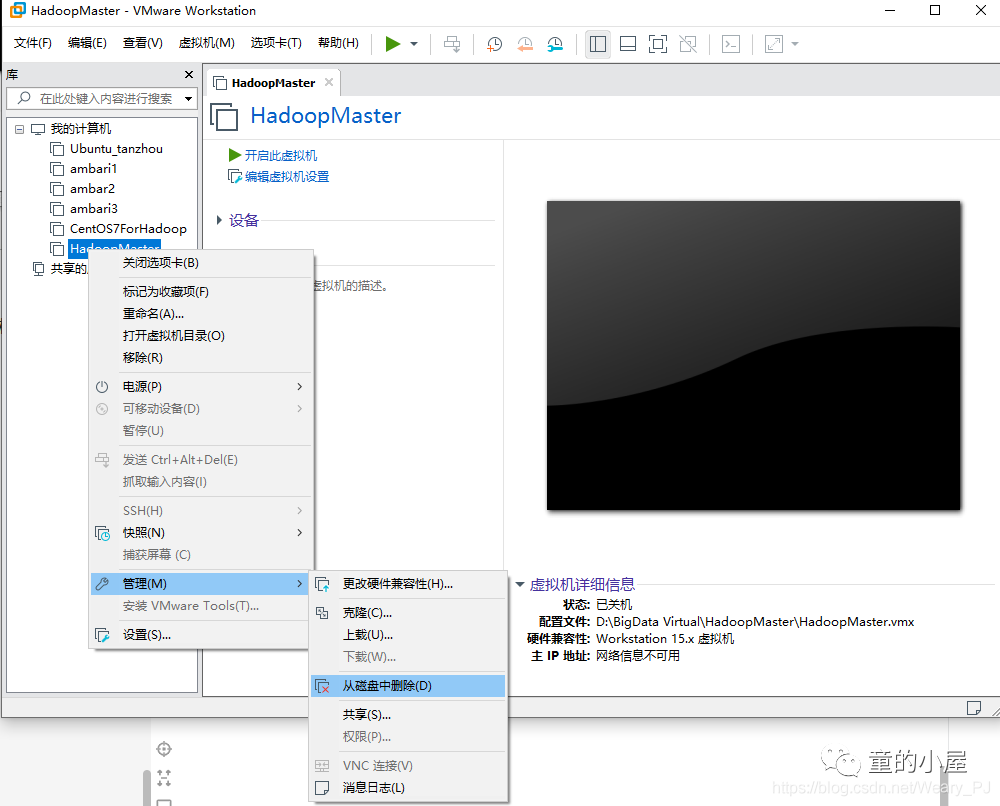Choose 消息日志(L) from submenu
The width and height of the screenshot is (1000, 806).
(408, 788)
